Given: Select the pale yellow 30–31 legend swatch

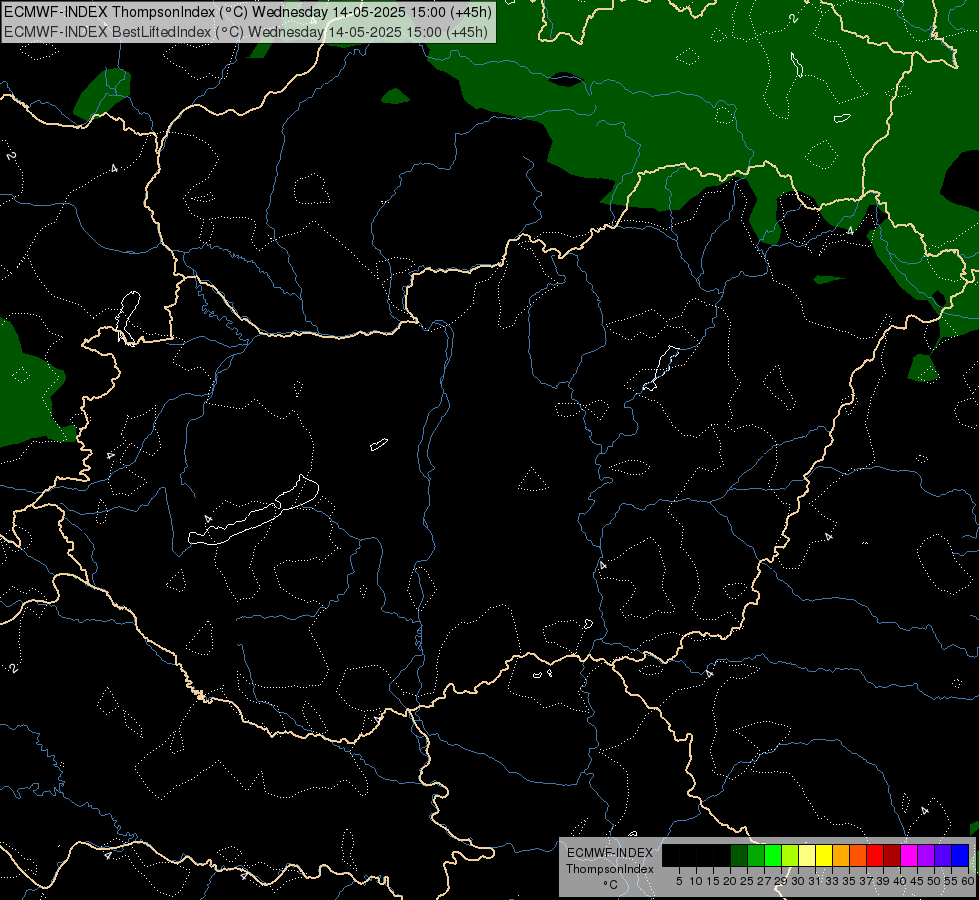Looking at the screenshot, I should (807, 855).
